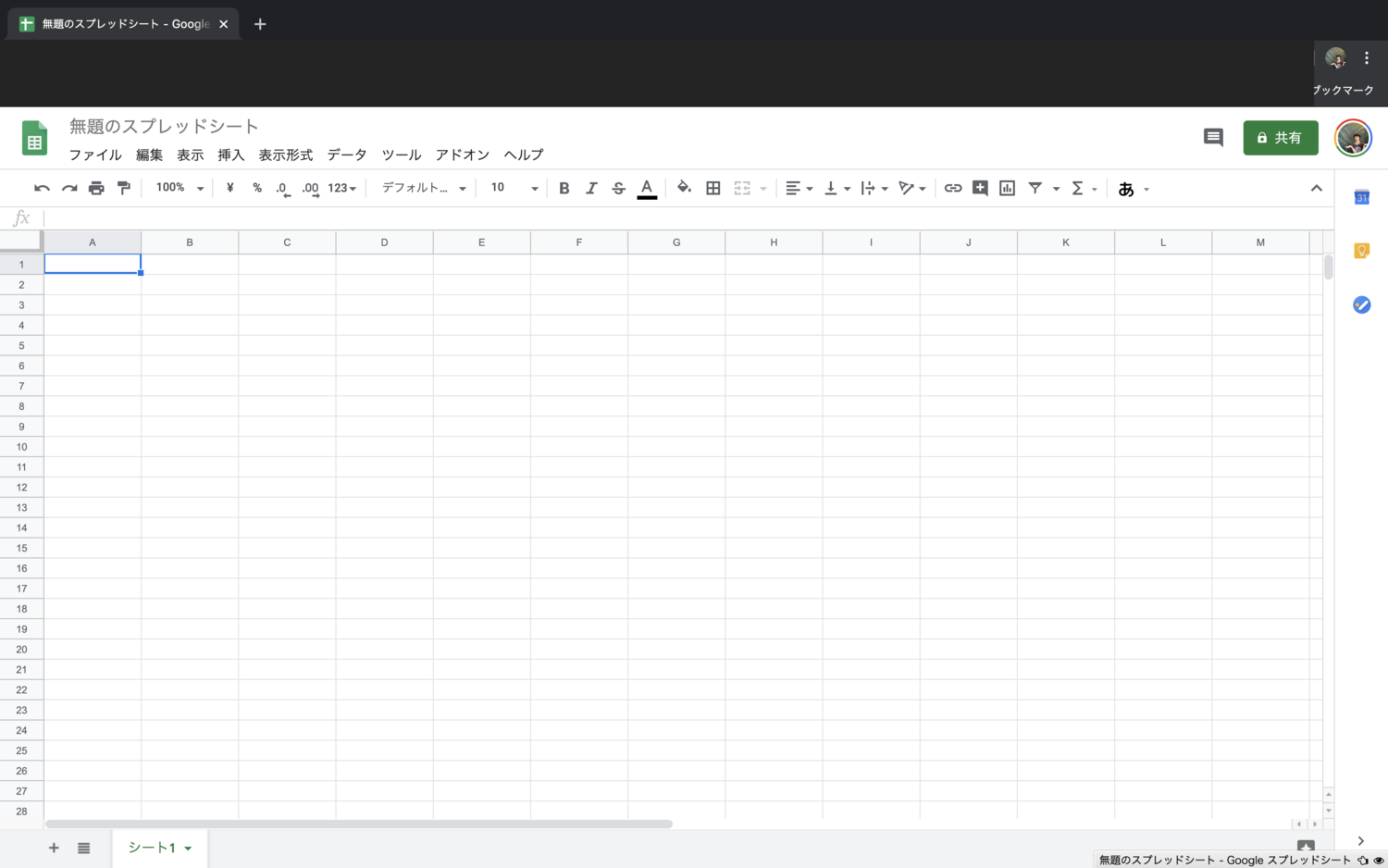
Task: Open Chrome three-dot menu
Action: click(x=1366, y=57)
